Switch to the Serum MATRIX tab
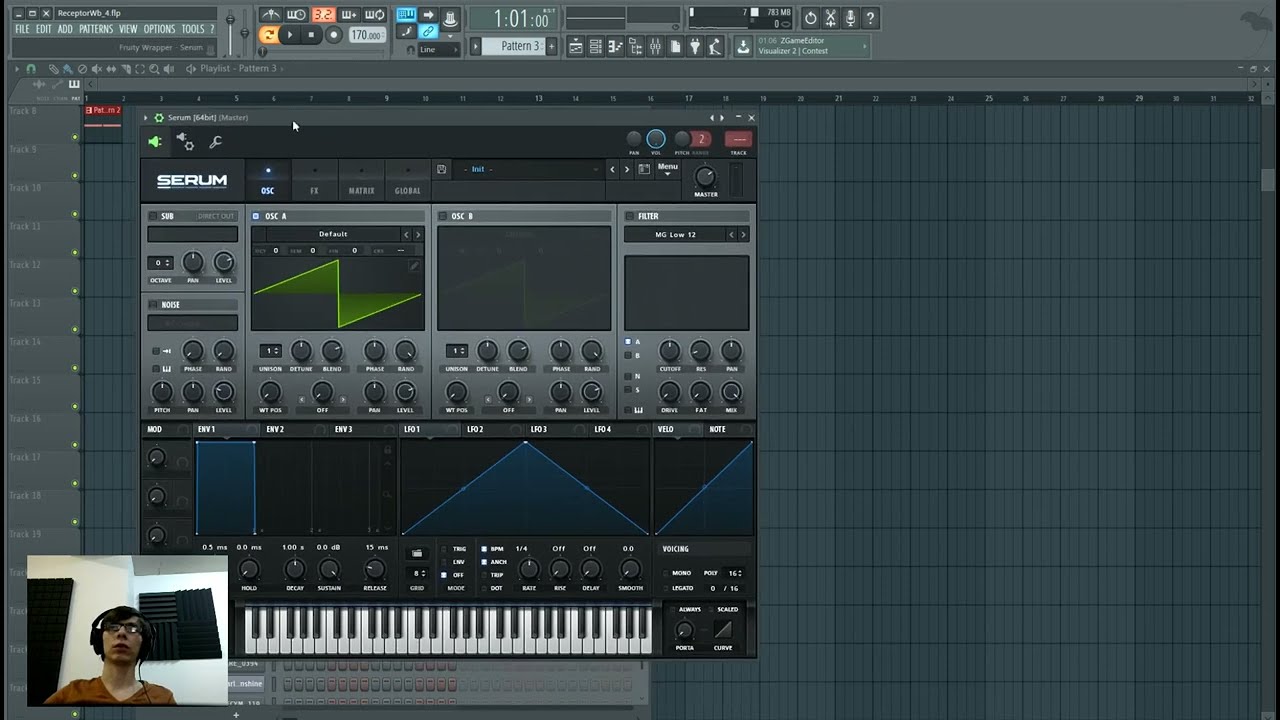This screenshot has height=720, width=1280. click(x=361, y=181)
